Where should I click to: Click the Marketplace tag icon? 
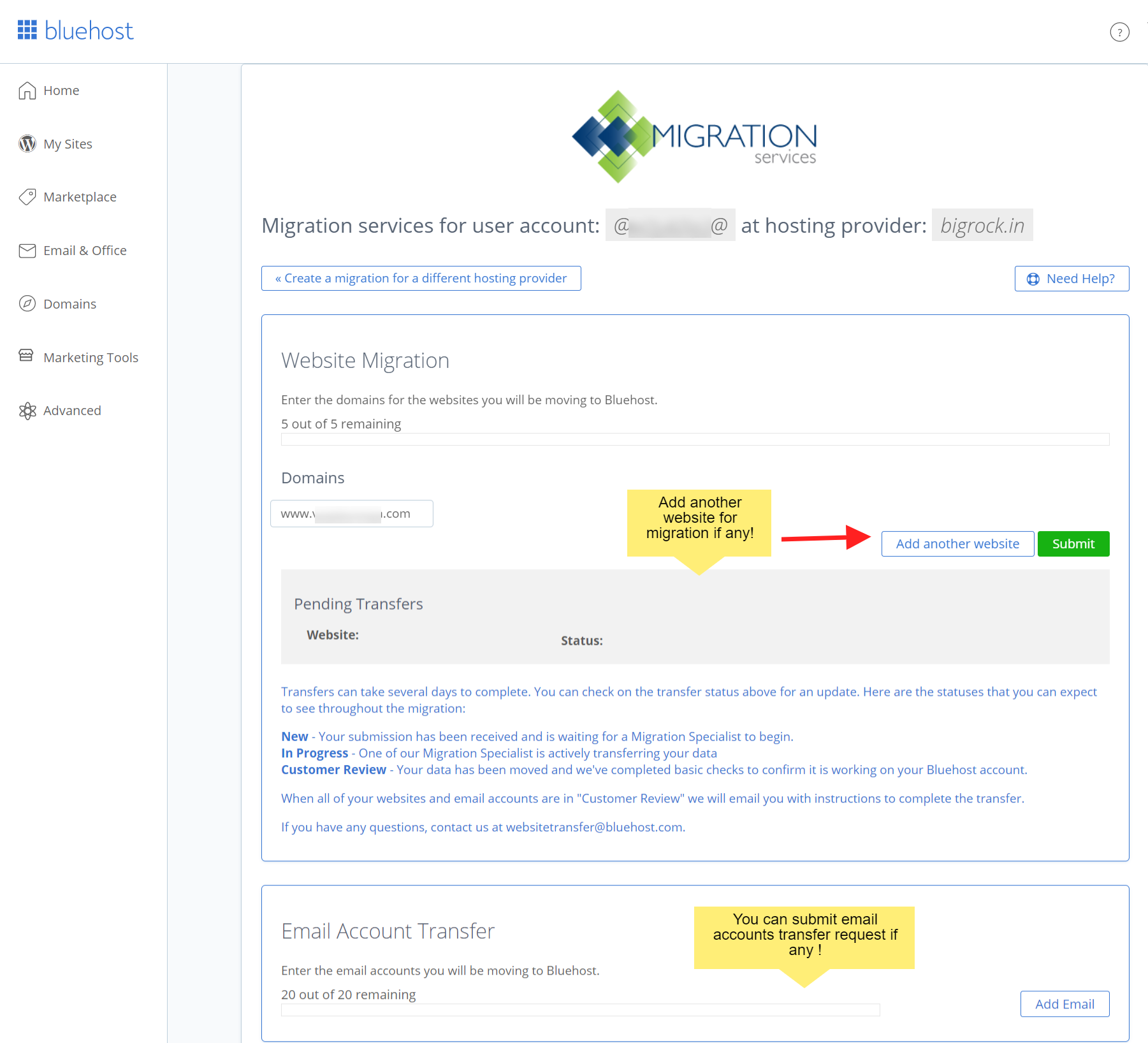point(27,197)
